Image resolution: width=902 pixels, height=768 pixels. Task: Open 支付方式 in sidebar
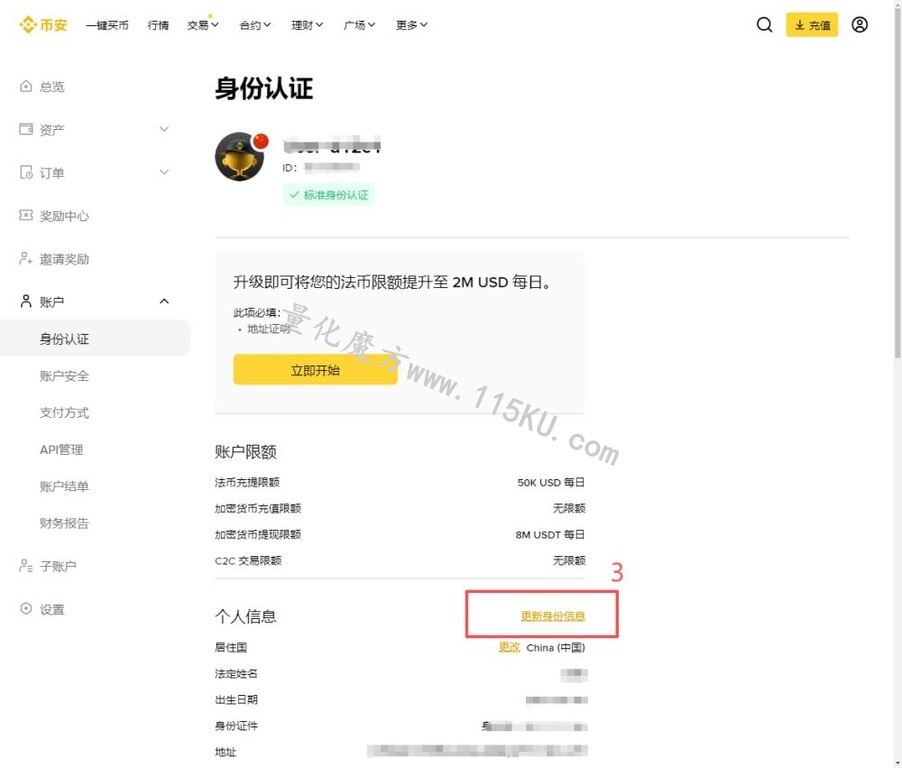click(x=64, y=412)
